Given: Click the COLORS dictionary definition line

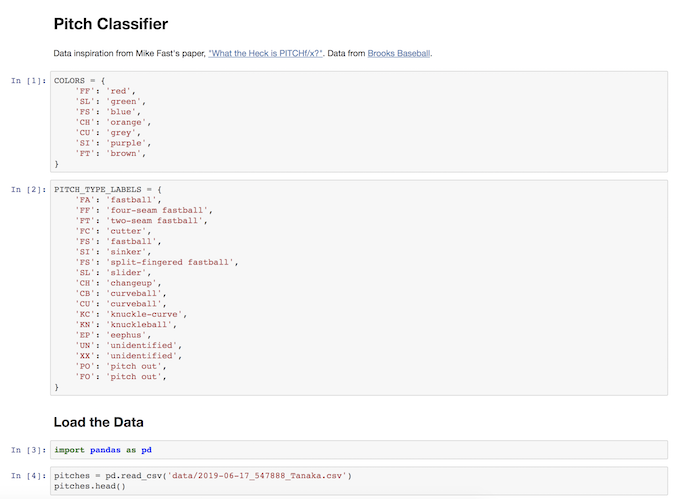Looking at the screenshot, I should point(82,79).
